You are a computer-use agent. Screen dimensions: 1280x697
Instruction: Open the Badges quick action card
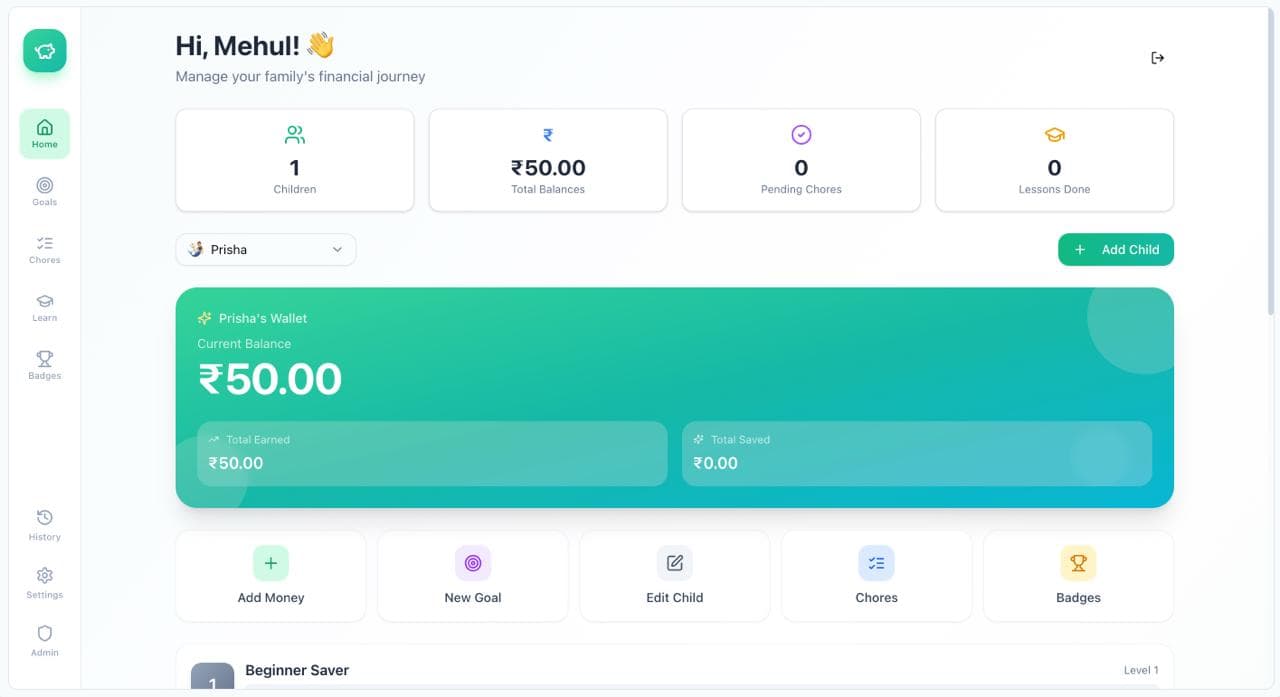pos(1078,576)
